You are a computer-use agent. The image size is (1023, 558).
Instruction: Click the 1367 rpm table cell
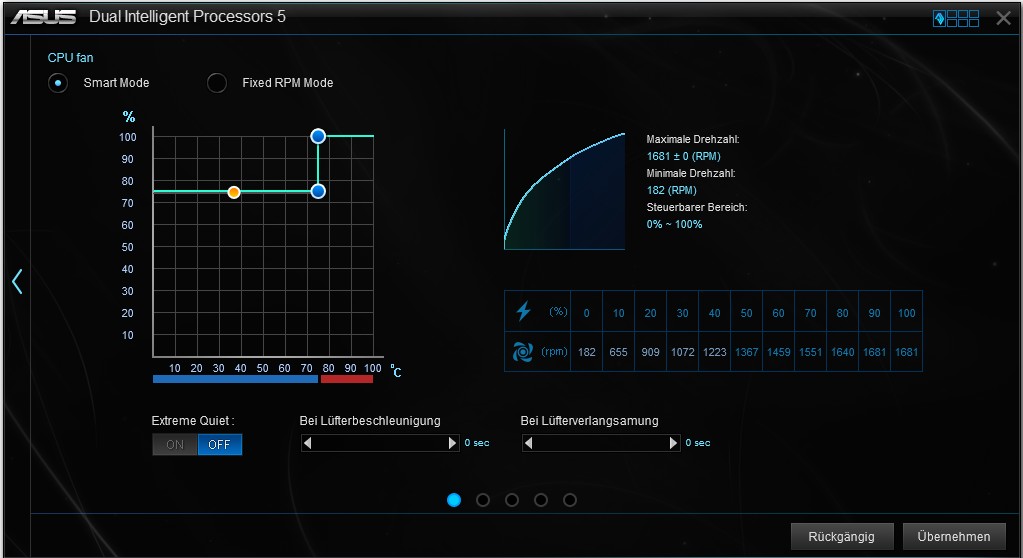click(x=746, y=352)
